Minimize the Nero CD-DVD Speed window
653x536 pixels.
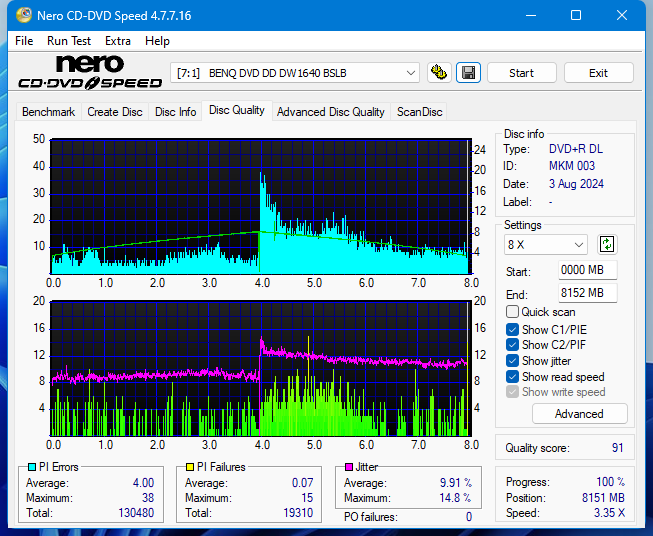[x=531, y=15]
